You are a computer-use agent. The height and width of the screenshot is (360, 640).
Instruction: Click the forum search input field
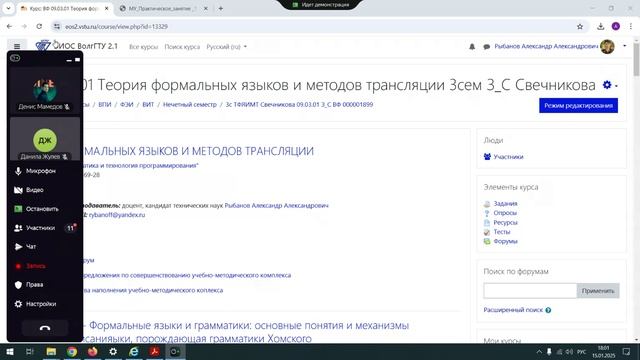point(530,291)
